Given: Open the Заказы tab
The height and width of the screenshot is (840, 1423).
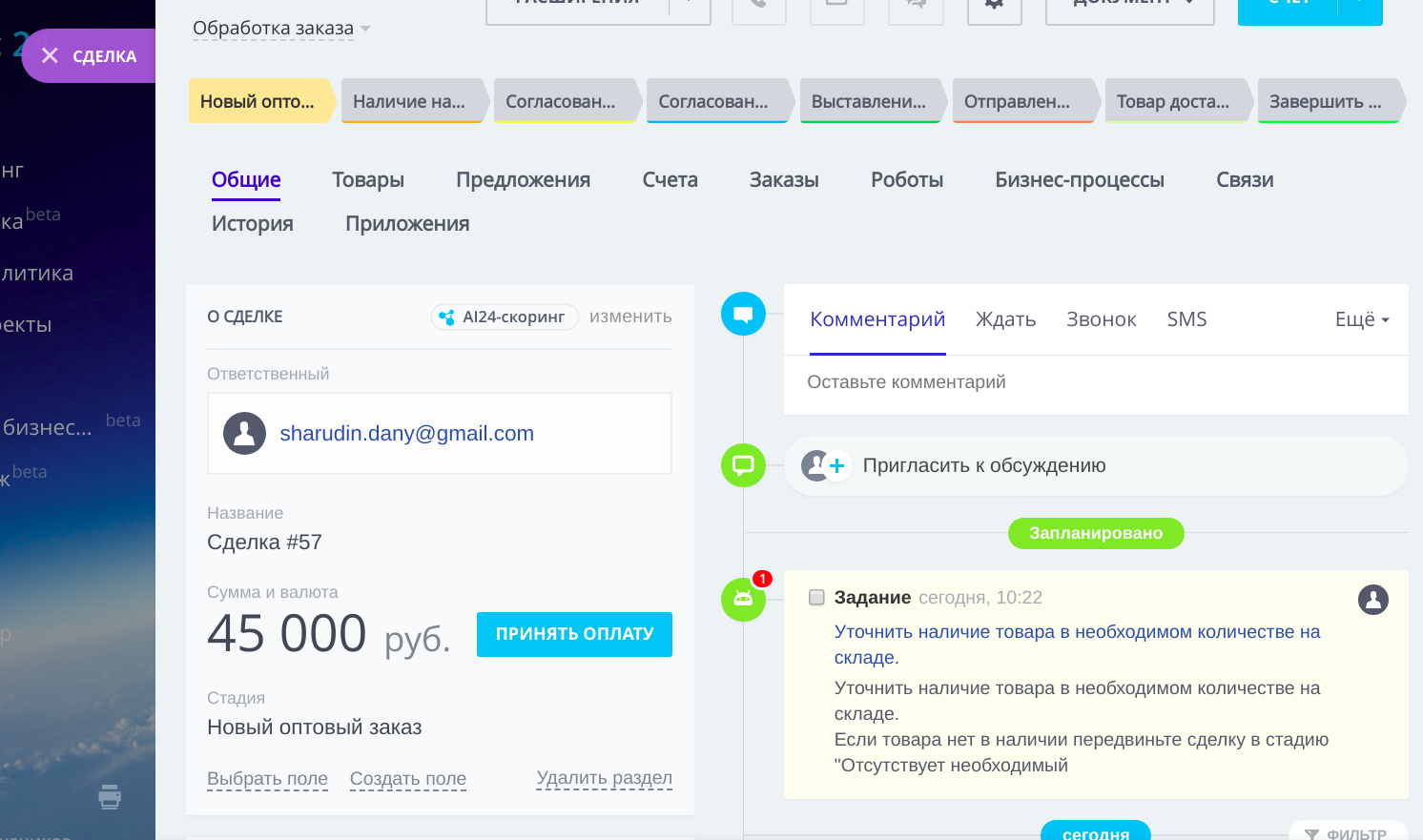Looking at the screenshot, I should [784, 180].
